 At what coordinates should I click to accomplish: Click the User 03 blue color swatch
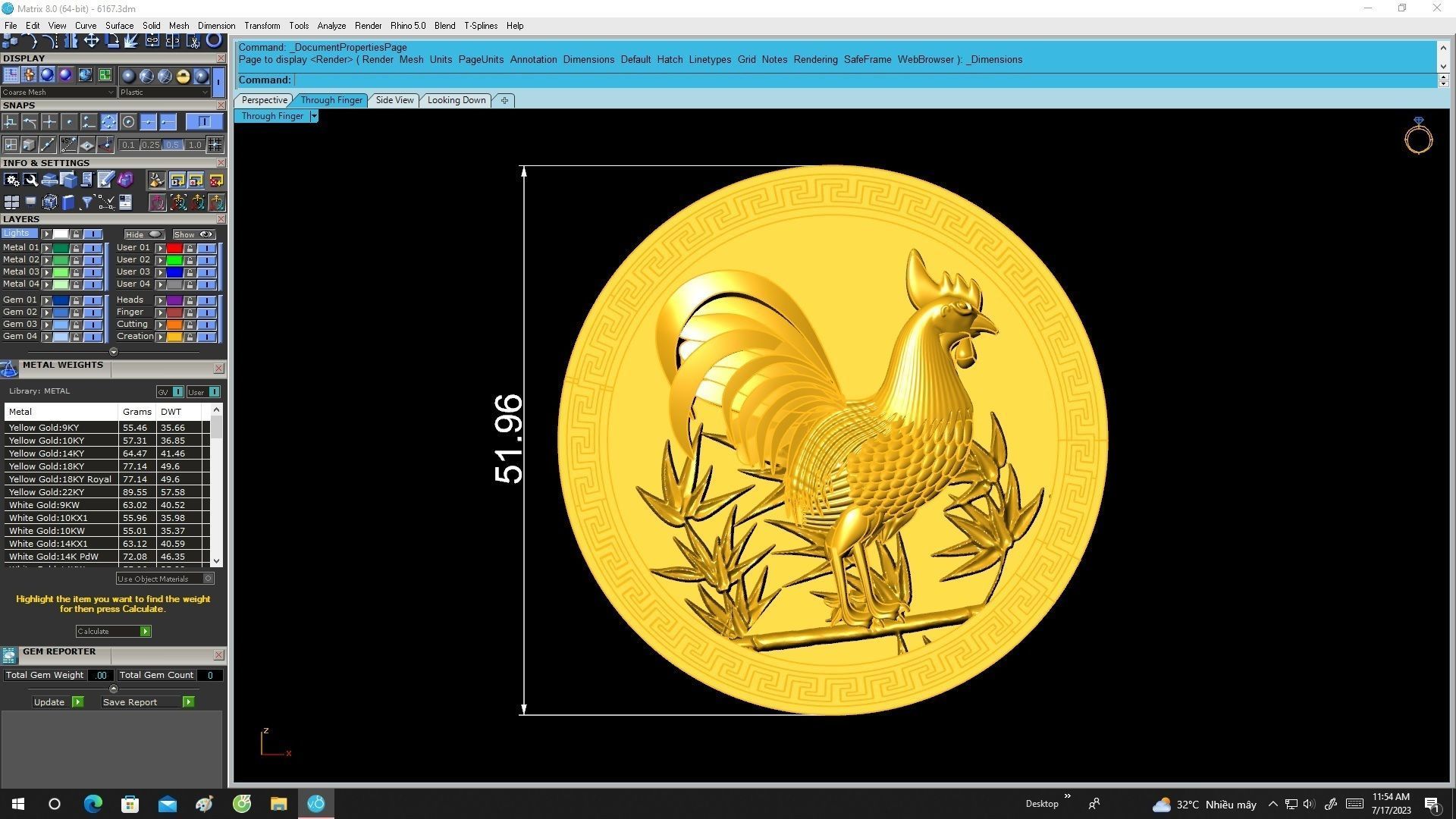(174, 272)
